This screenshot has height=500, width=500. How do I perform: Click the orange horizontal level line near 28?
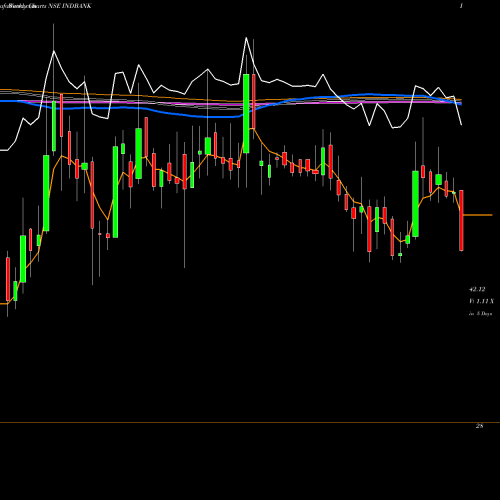tap(250, 423)
